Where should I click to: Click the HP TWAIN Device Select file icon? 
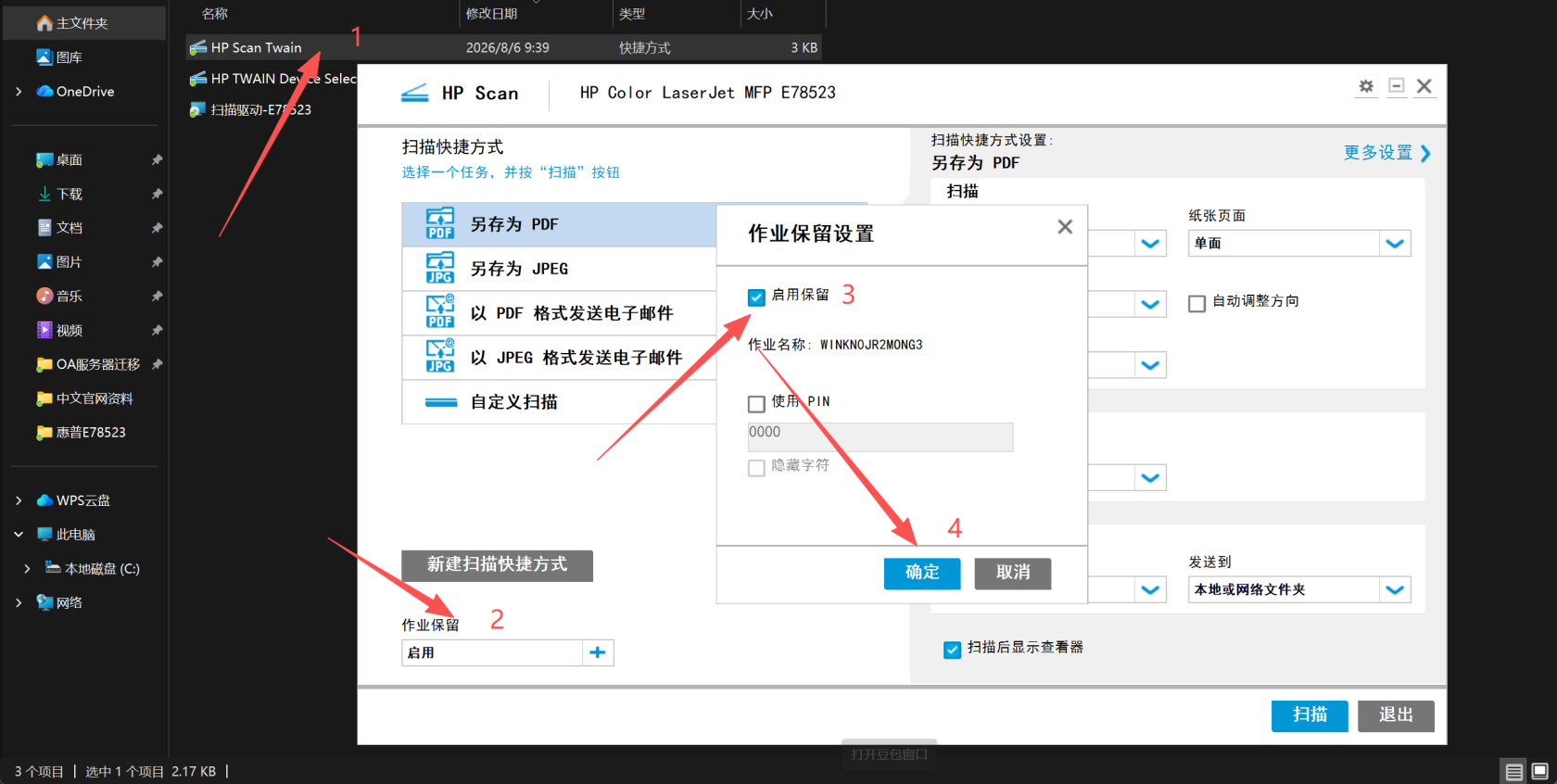[197, 79]
